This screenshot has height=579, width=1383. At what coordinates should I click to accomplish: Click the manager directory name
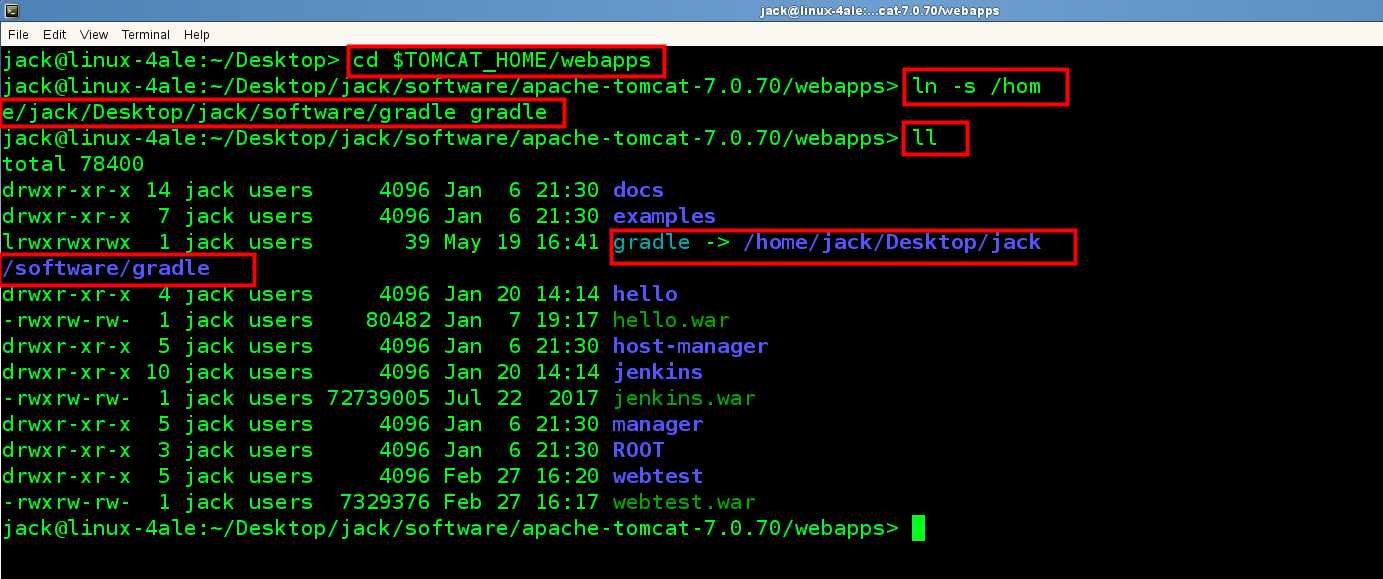[657, 424]
